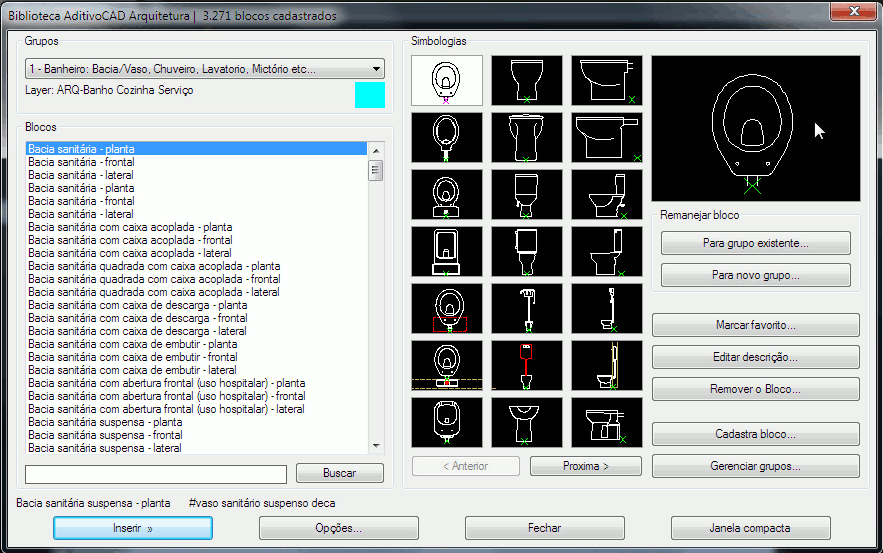Open Gerenciar grupos
This screenshot has height=553, width=883.
pos(756,466)
